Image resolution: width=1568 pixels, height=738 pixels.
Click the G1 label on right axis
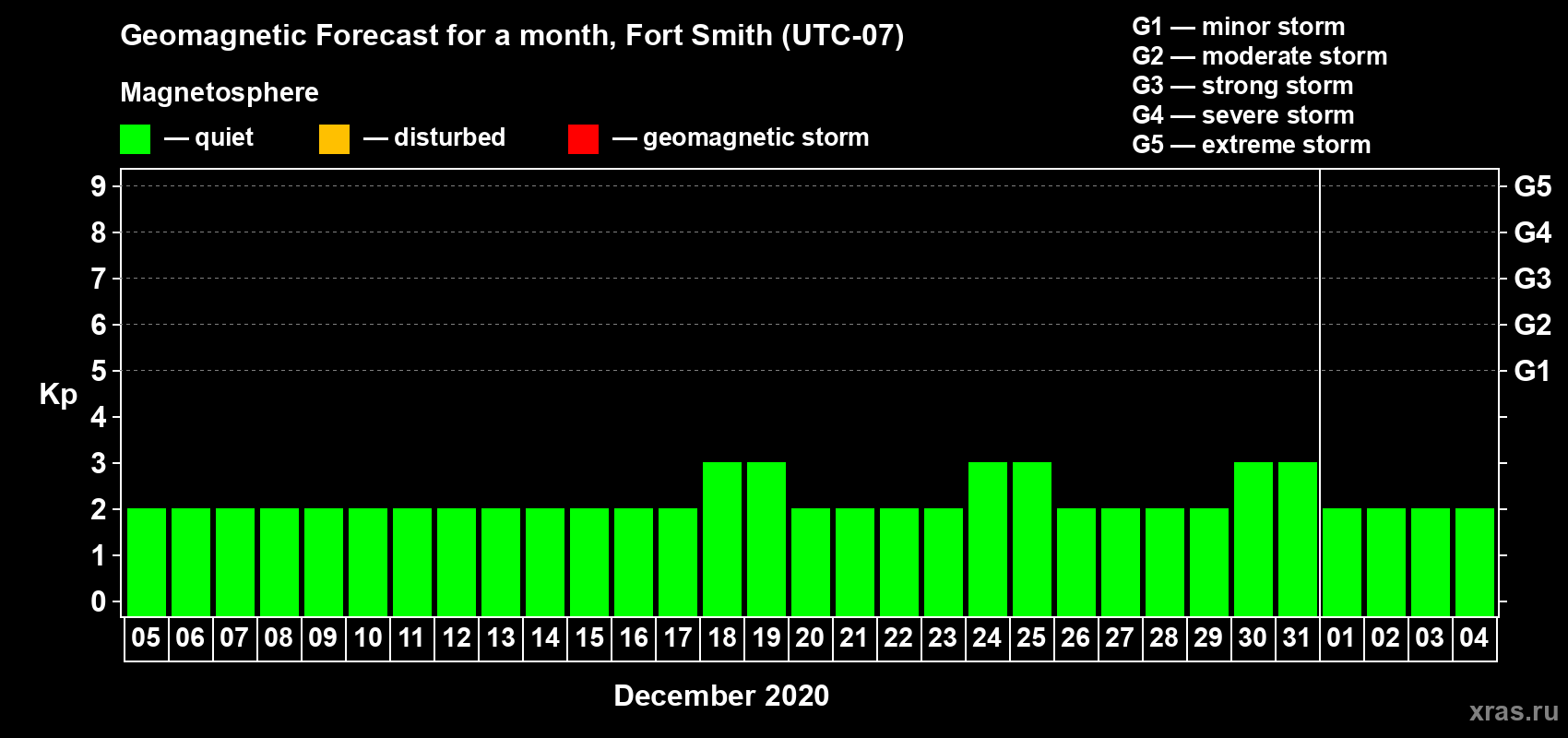click(x=1533, y=371)
